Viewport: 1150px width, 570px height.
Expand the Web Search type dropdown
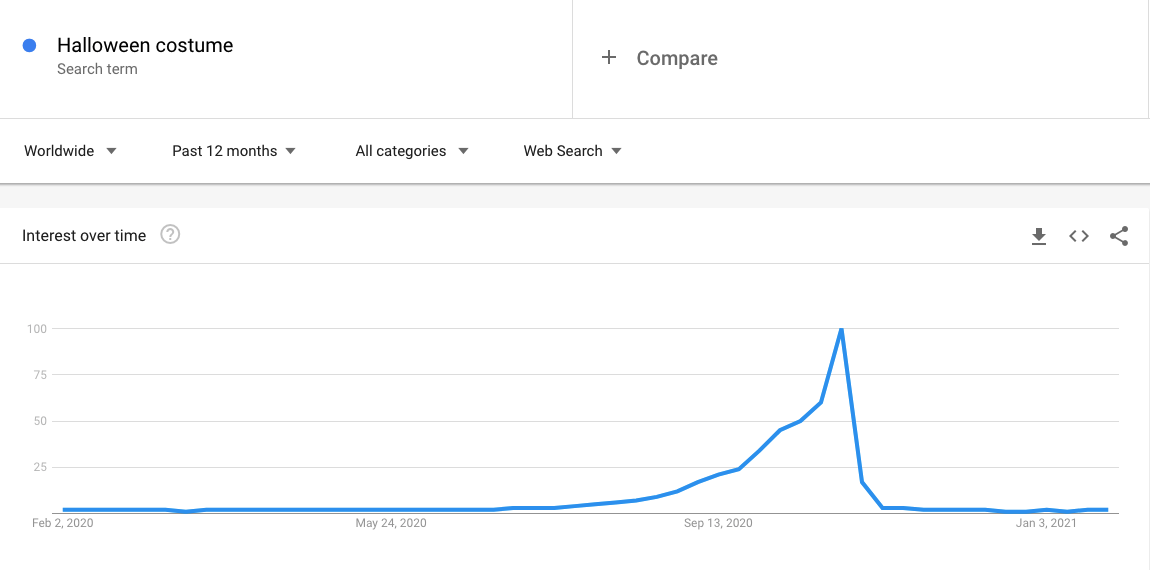click(x=572, y=151)
